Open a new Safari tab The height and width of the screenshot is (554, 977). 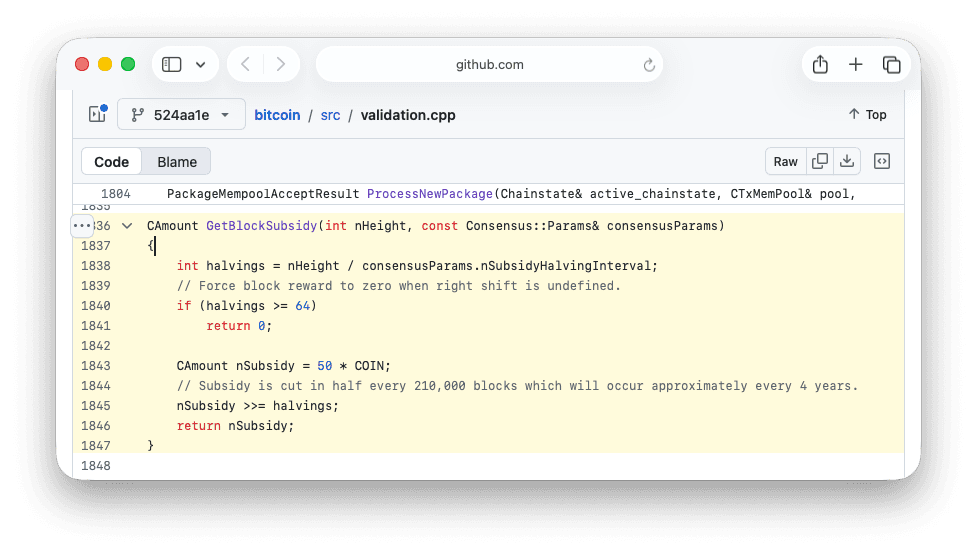pyautogui.click(x=856, y=65)
